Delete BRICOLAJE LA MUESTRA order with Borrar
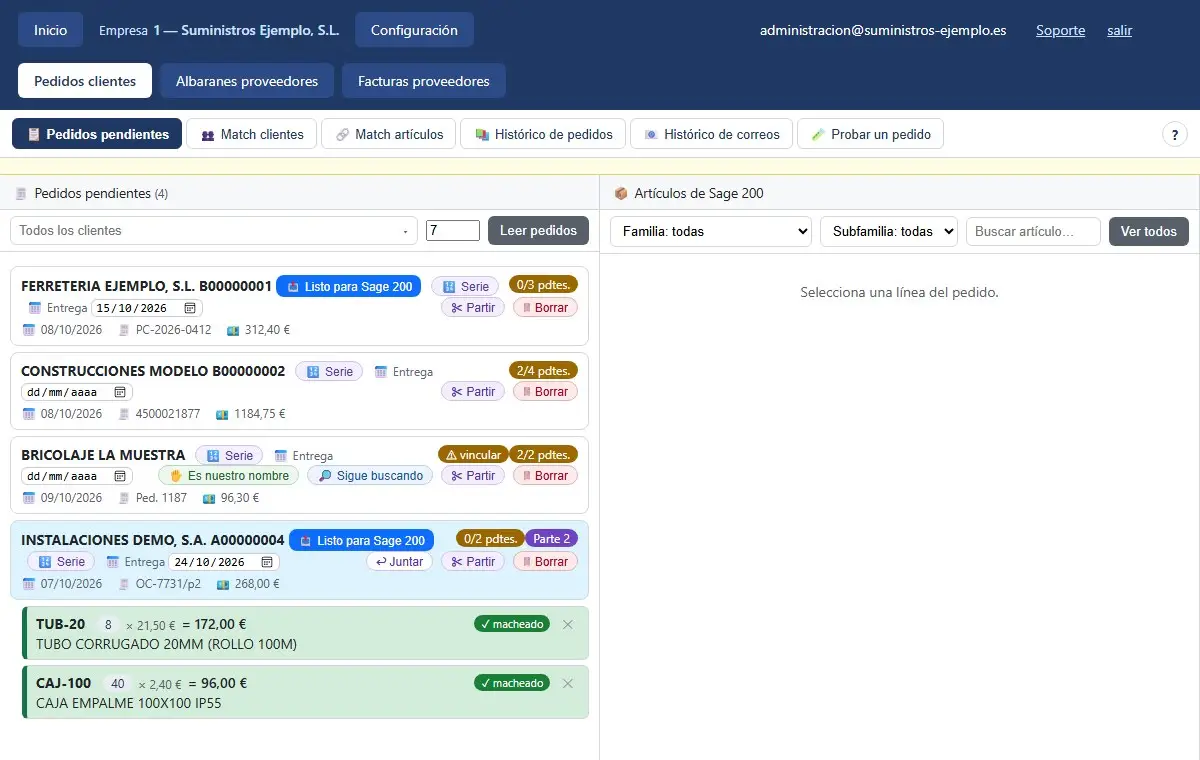 tap(545, 476)
